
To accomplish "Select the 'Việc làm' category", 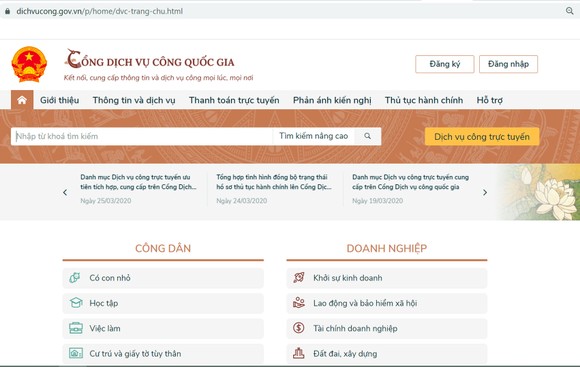I will click(163, 328).
